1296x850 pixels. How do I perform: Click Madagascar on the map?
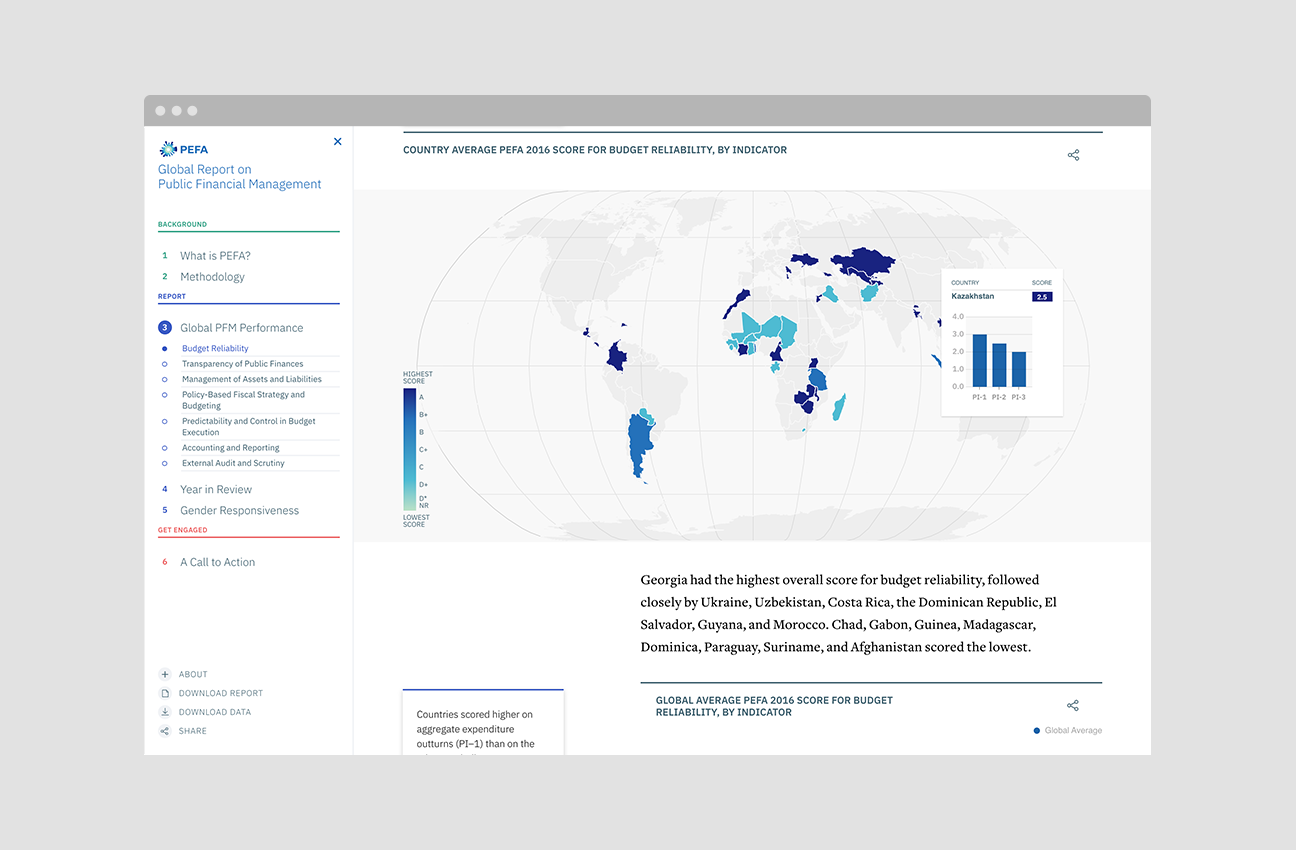(x=838, y=407)
